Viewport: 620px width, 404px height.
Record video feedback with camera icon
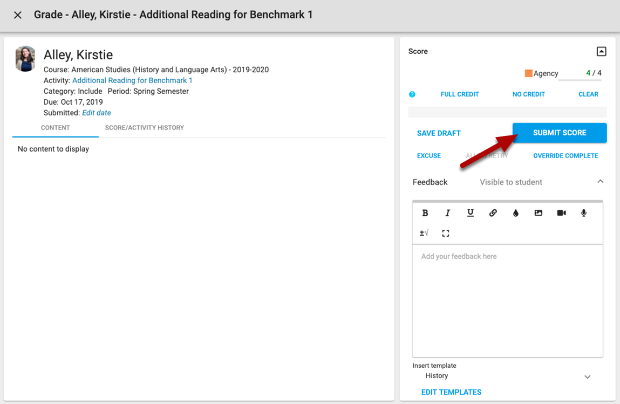561,213
